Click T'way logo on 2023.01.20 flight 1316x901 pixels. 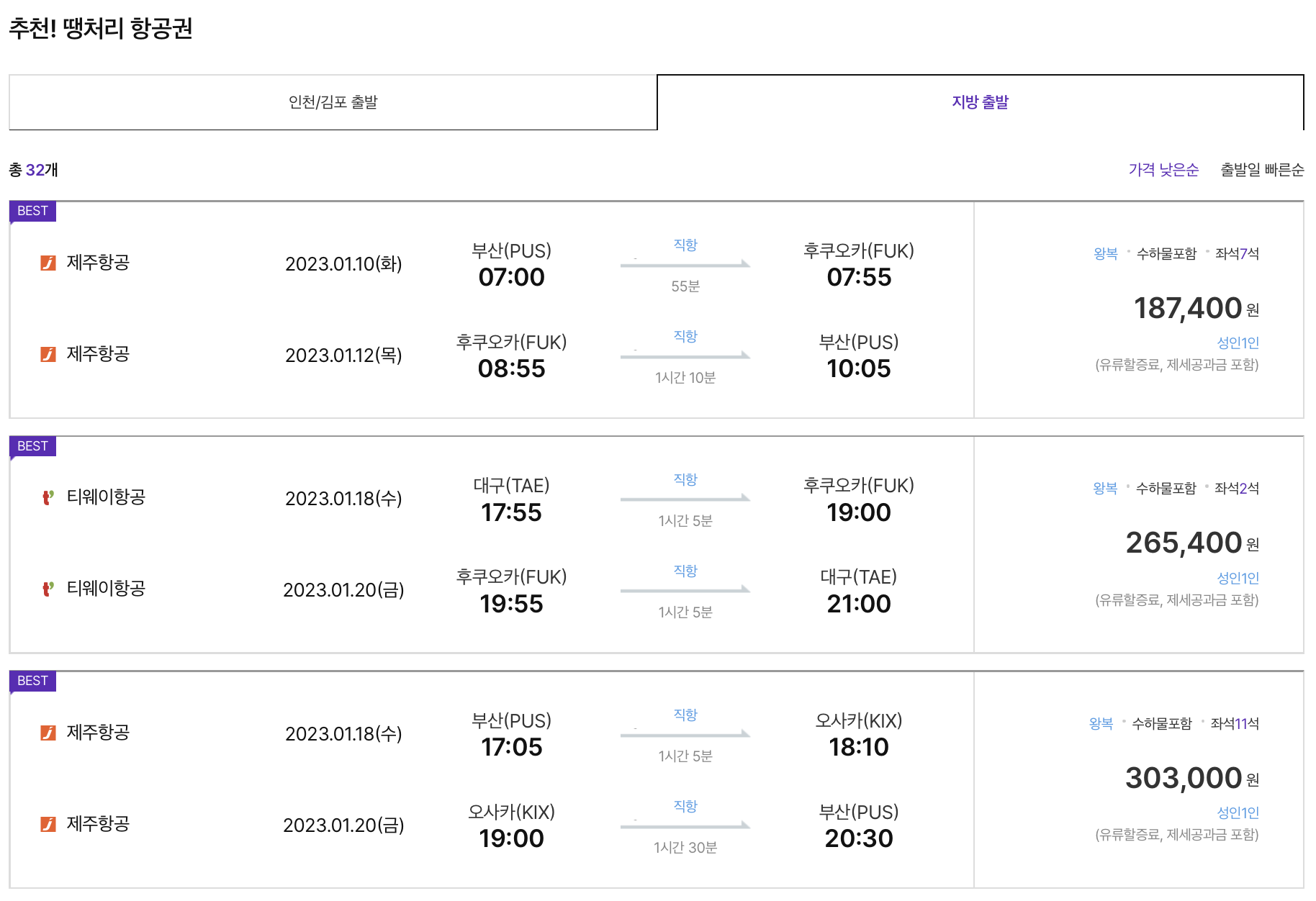48,589
